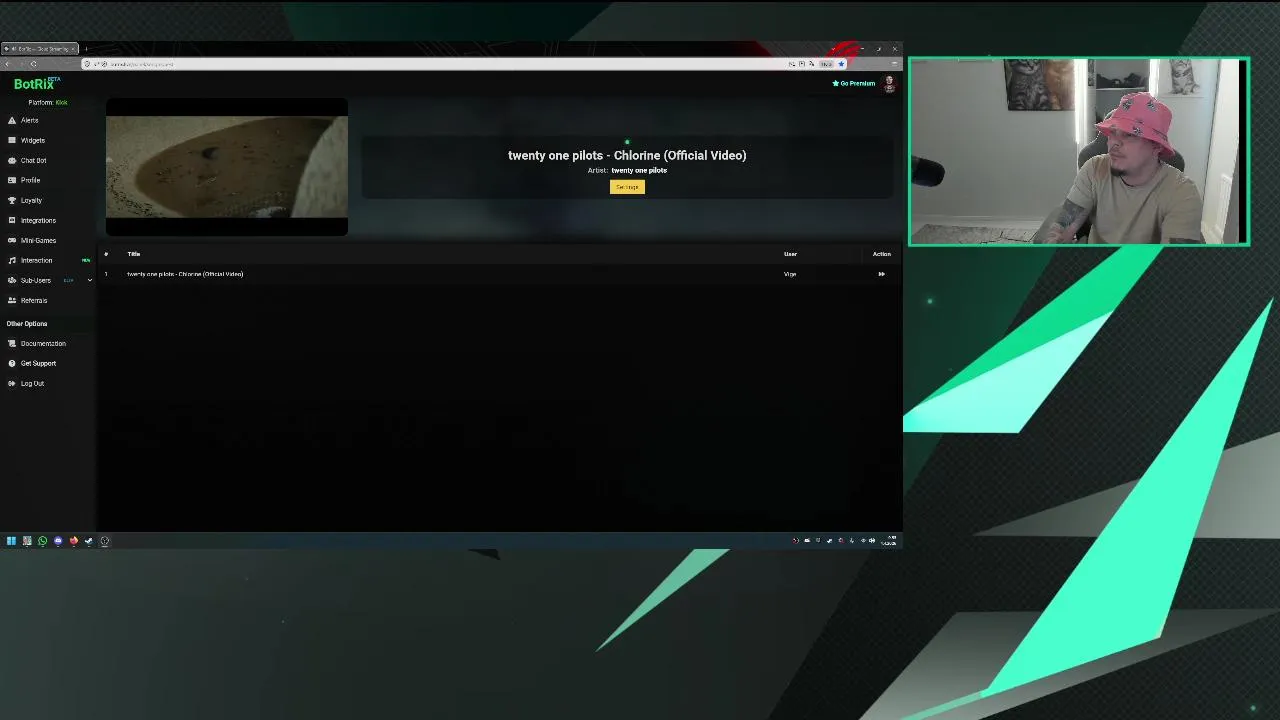Image resolution: width=1280 pixels, height=720 pixels.
Task: Open Mini-Games gamepad icon
Action: [x=12, y=240]
